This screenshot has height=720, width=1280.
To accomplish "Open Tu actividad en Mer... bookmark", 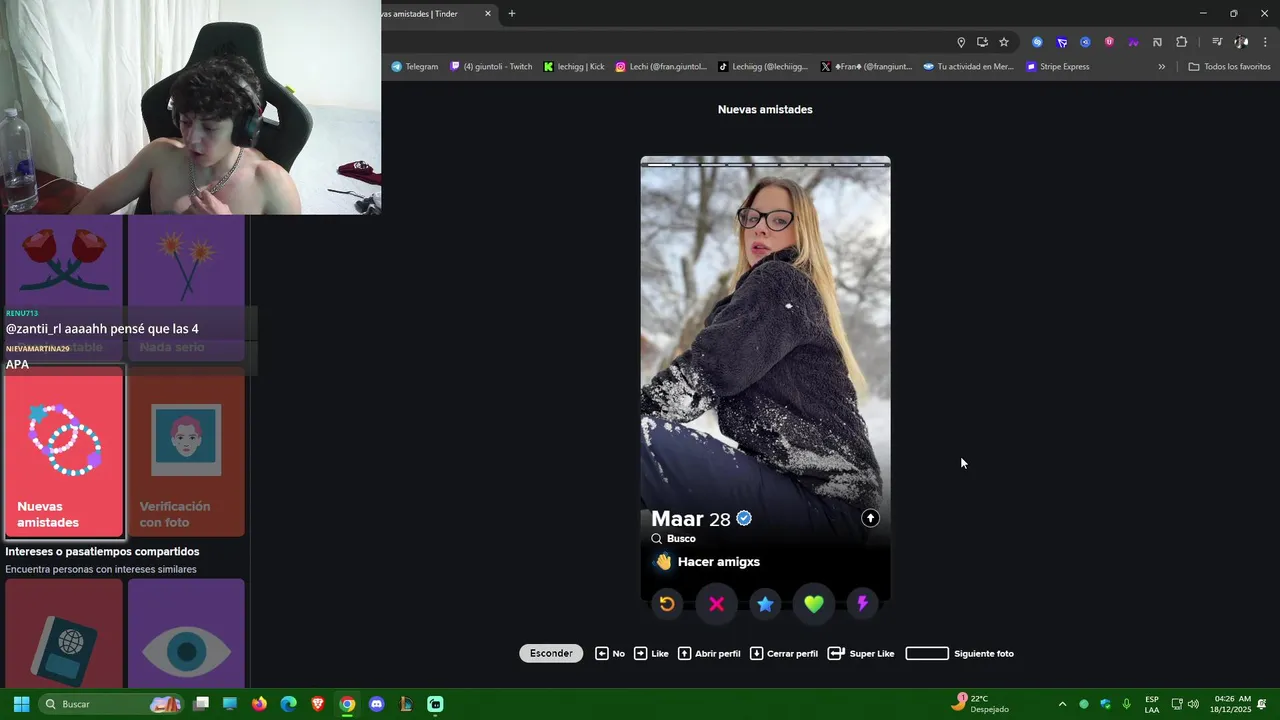I will 968,67.
